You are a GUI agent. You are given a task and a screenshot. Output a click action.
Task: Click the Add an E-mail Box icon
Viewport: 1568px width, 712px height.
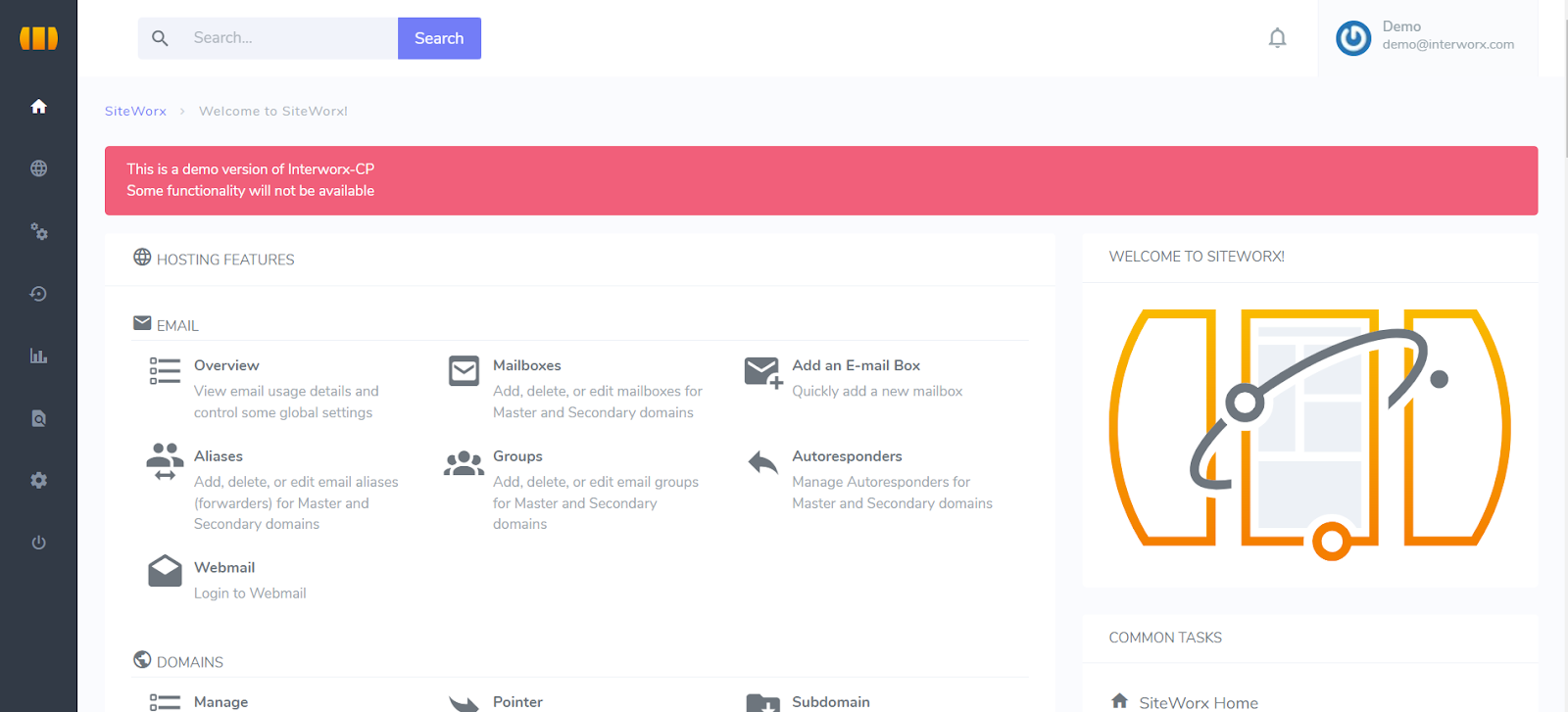point(763,372)
